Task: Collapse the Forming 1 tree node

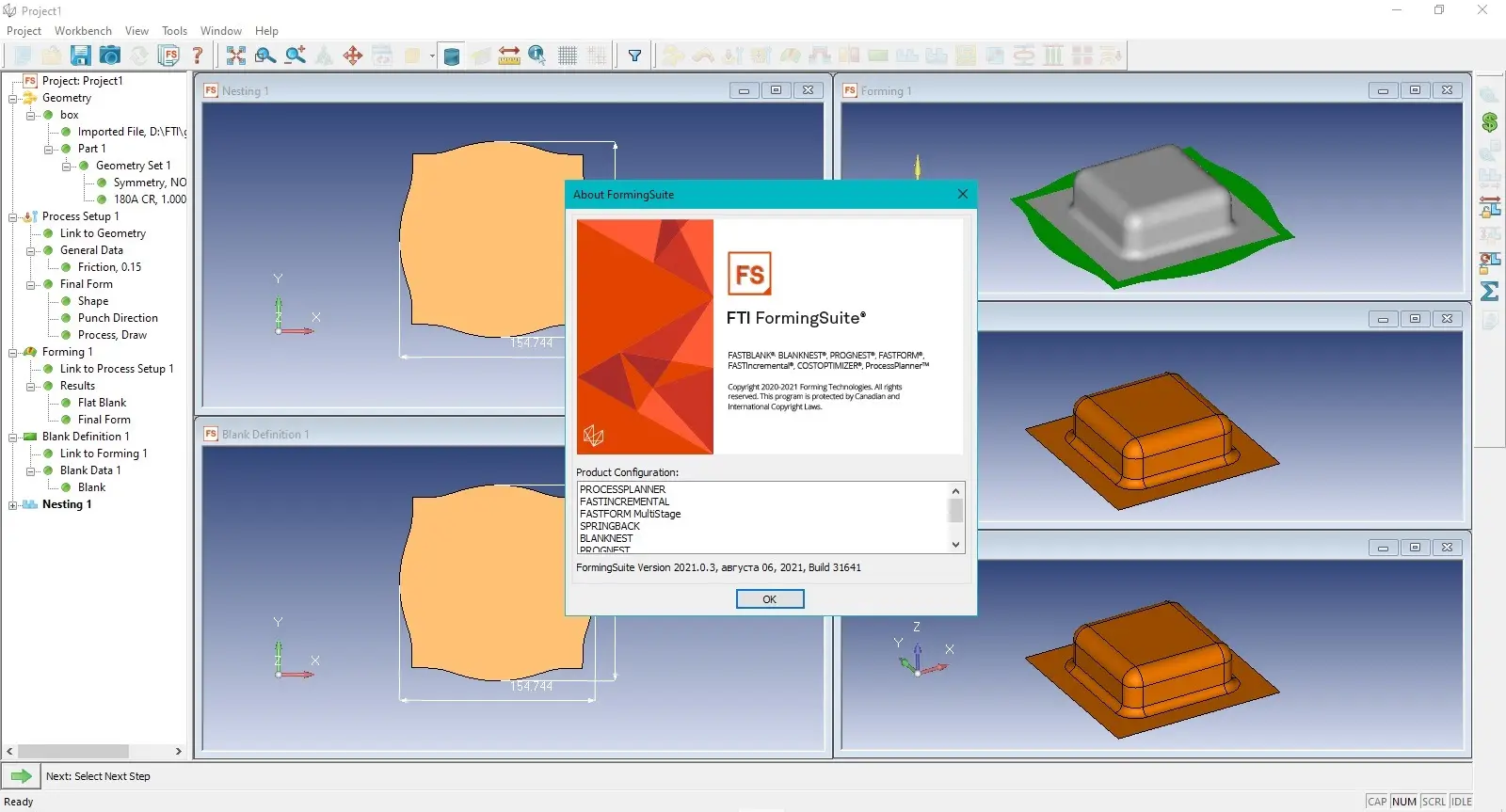Action: pyautogui.click(x=13, y=352)
